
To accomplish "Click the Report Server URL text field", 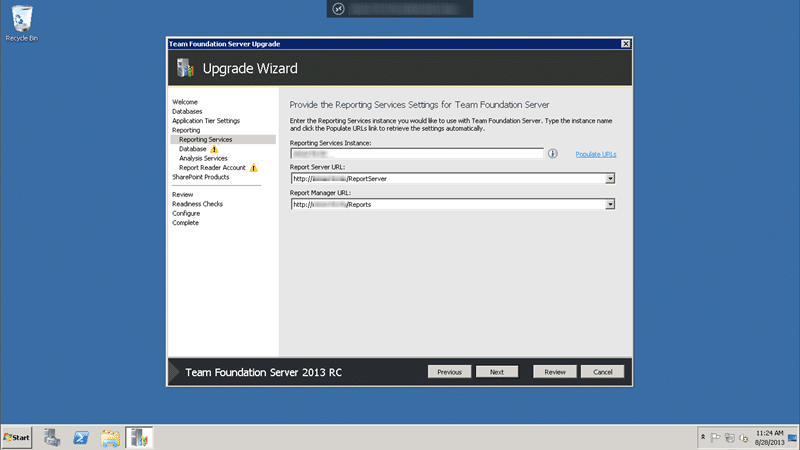I will pos(448,179).
